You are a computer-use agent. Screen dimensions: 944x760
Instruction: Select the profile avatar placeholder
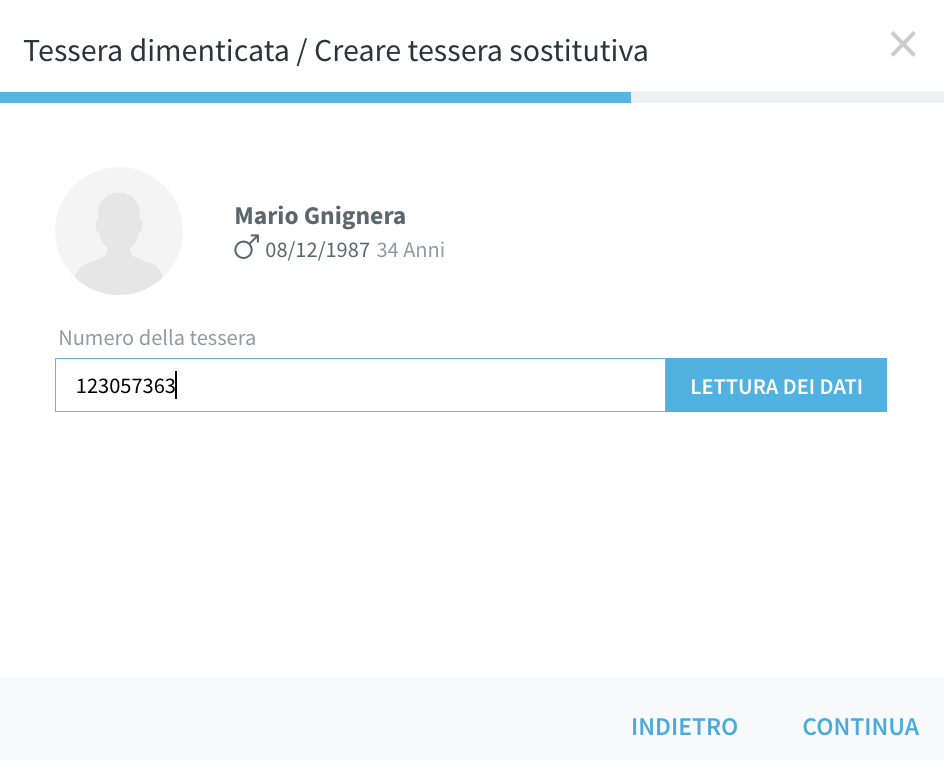(119, 231)
